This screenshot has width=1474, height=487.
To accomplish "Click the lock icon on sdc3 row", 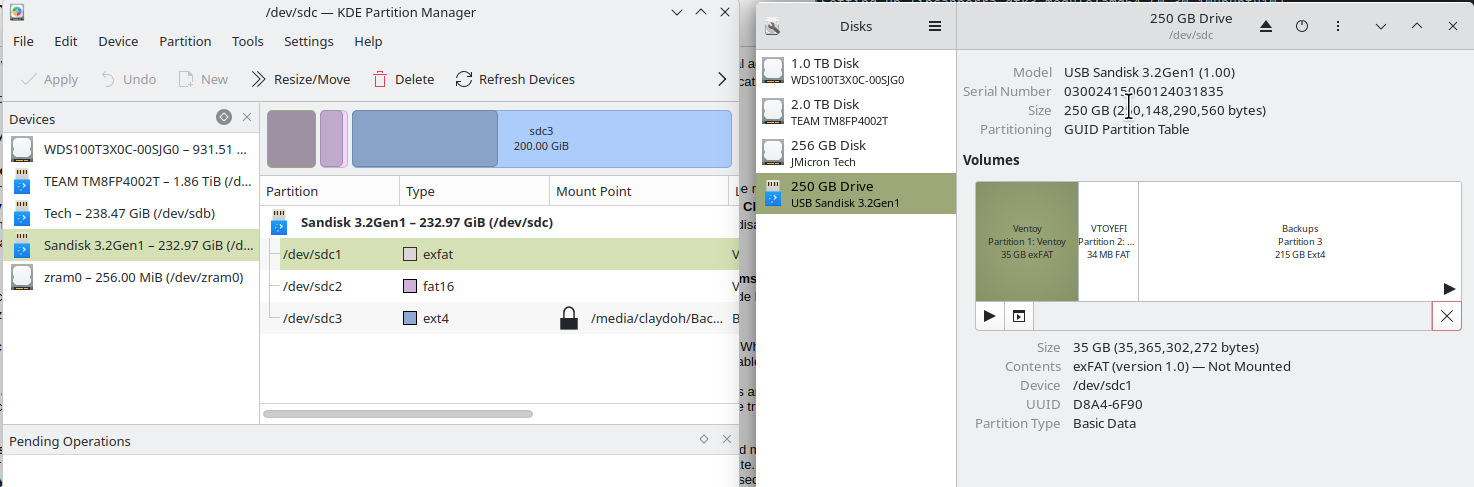I will [569, 318].
